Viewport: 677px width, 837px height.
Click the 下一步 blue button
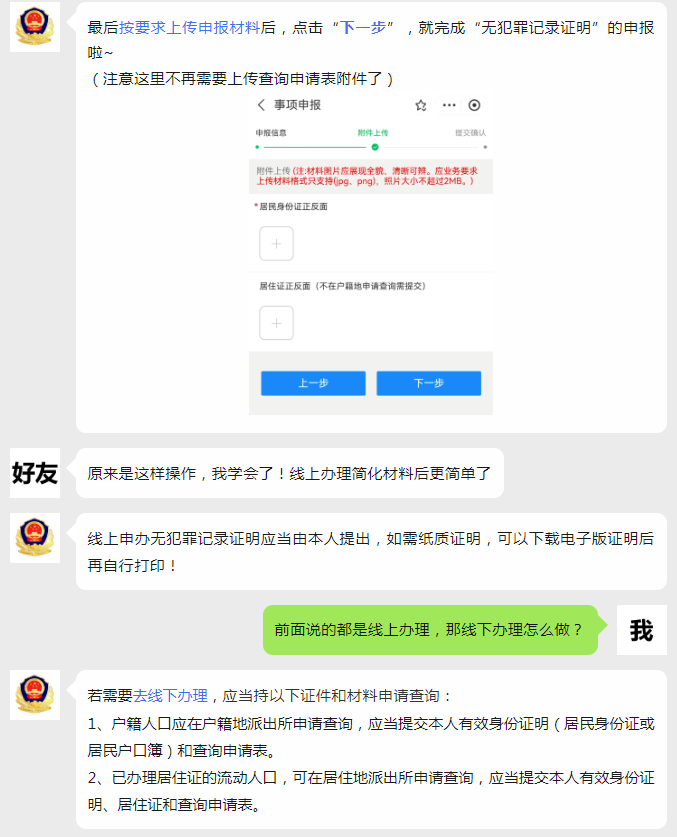(429, 383)
